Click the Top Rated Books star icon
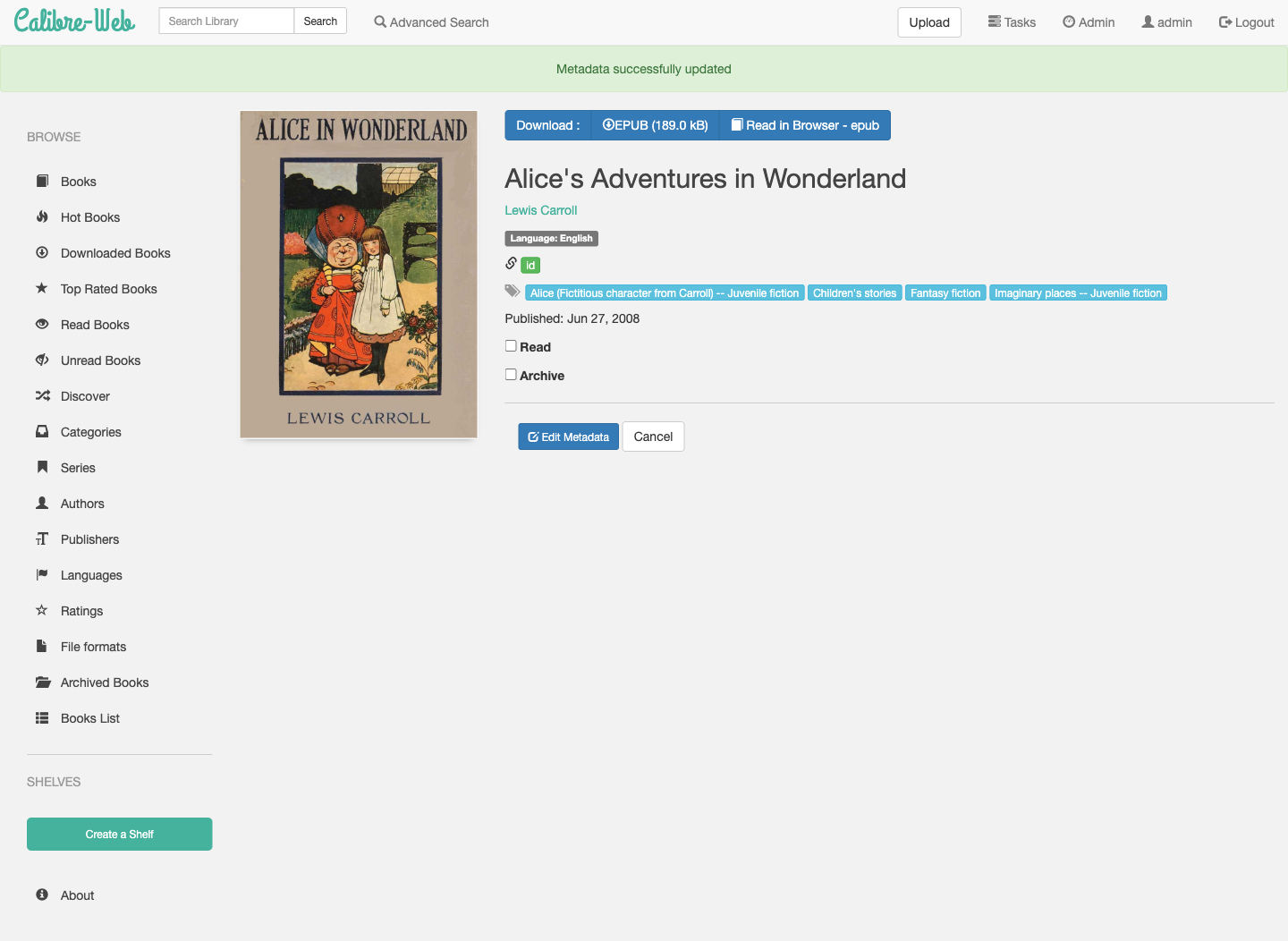 (42, 288)
